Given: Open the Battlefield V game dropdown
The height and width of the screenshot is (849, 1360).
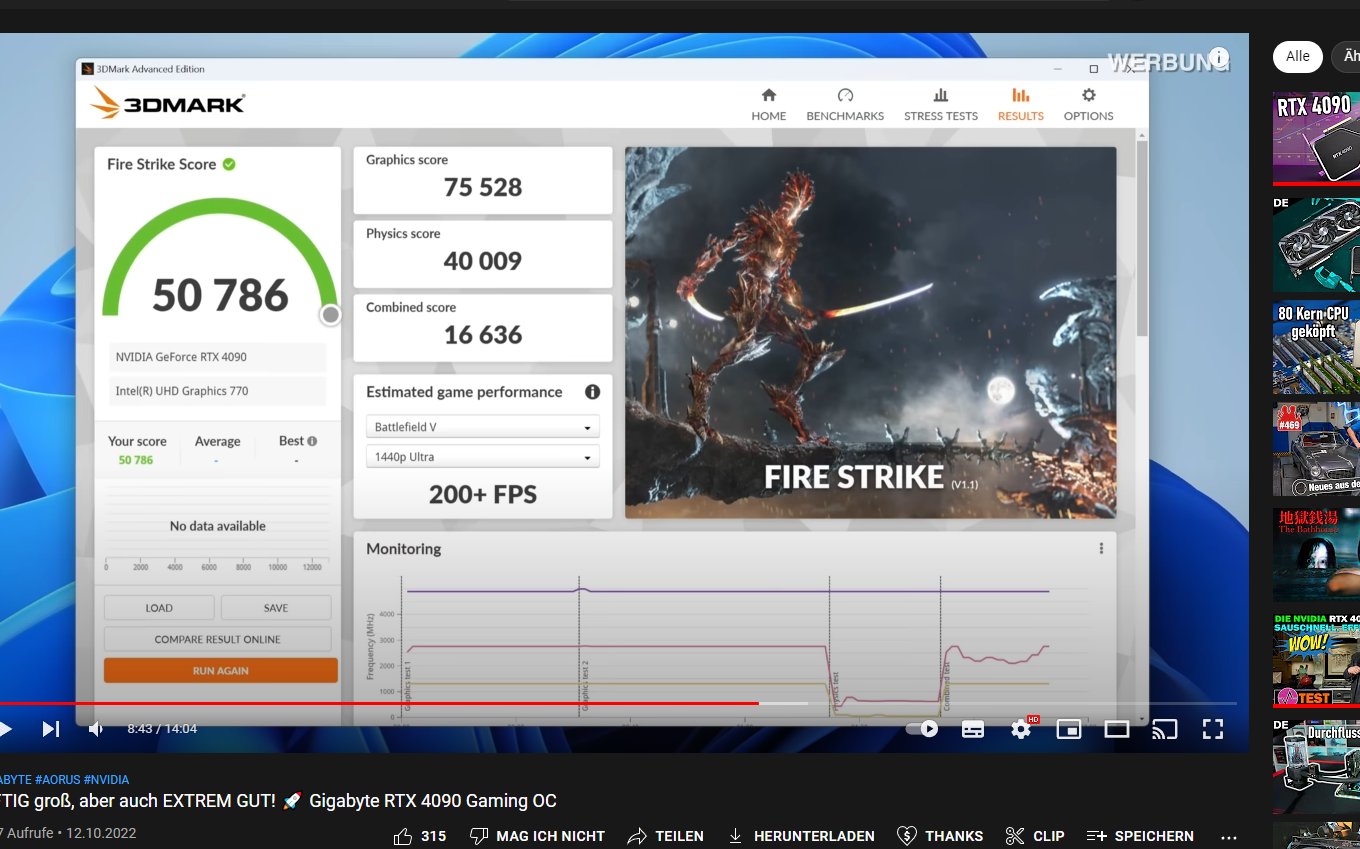Looking at the screenshot, I should [482, 426].
